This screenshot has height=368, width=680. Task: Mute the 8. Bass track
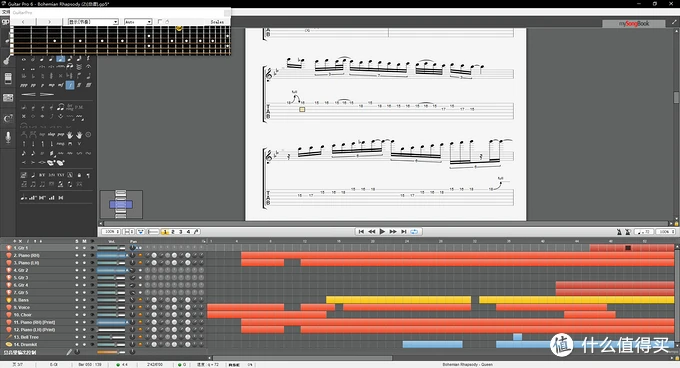pyautogui.click(x=84, y=300)
